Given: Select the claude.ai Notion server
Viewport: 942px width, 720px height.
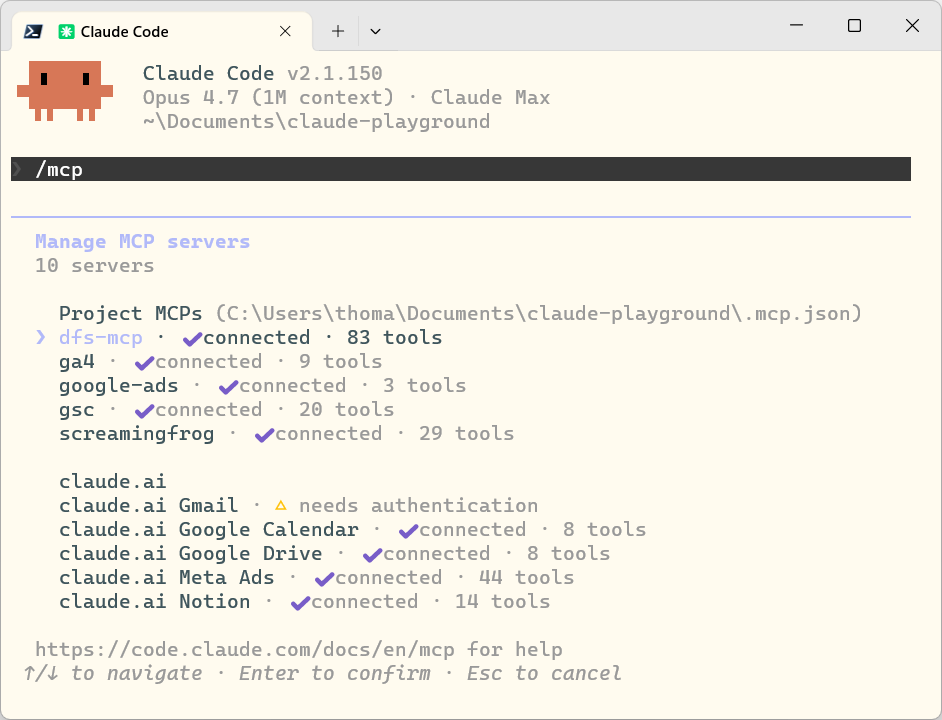Looking at the screenshot, I should pos(154,602).
